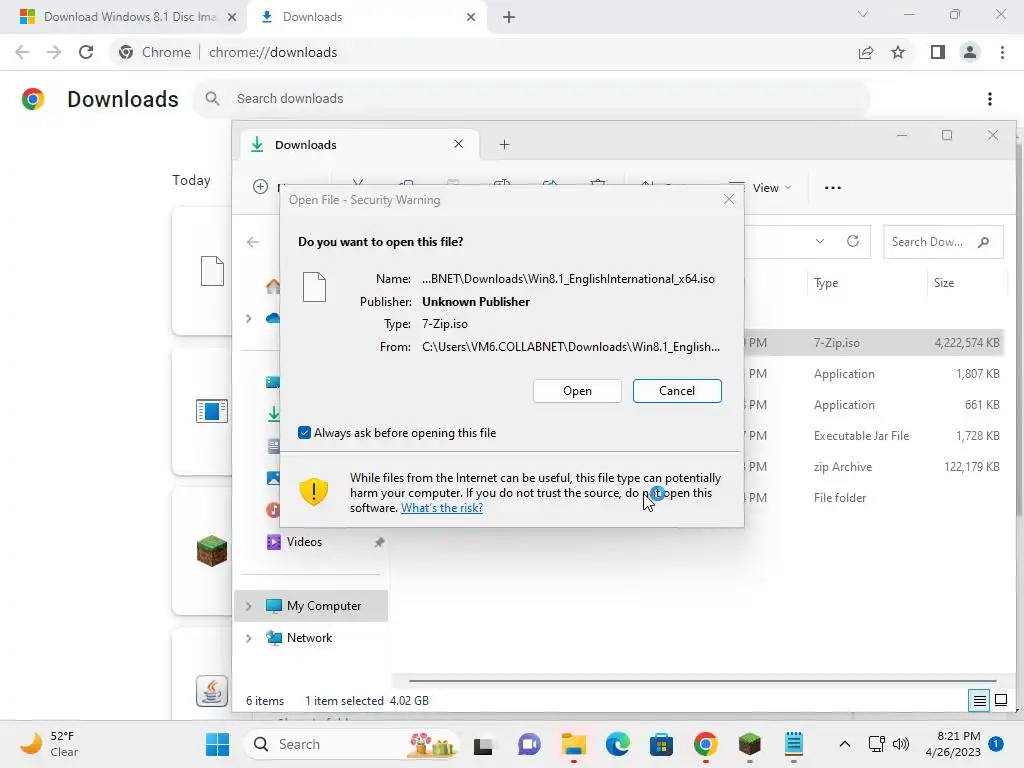This screenshot has width=1024, height=768.
Task: Close the Chrome Downloads tab
Action: click(471, 17)
